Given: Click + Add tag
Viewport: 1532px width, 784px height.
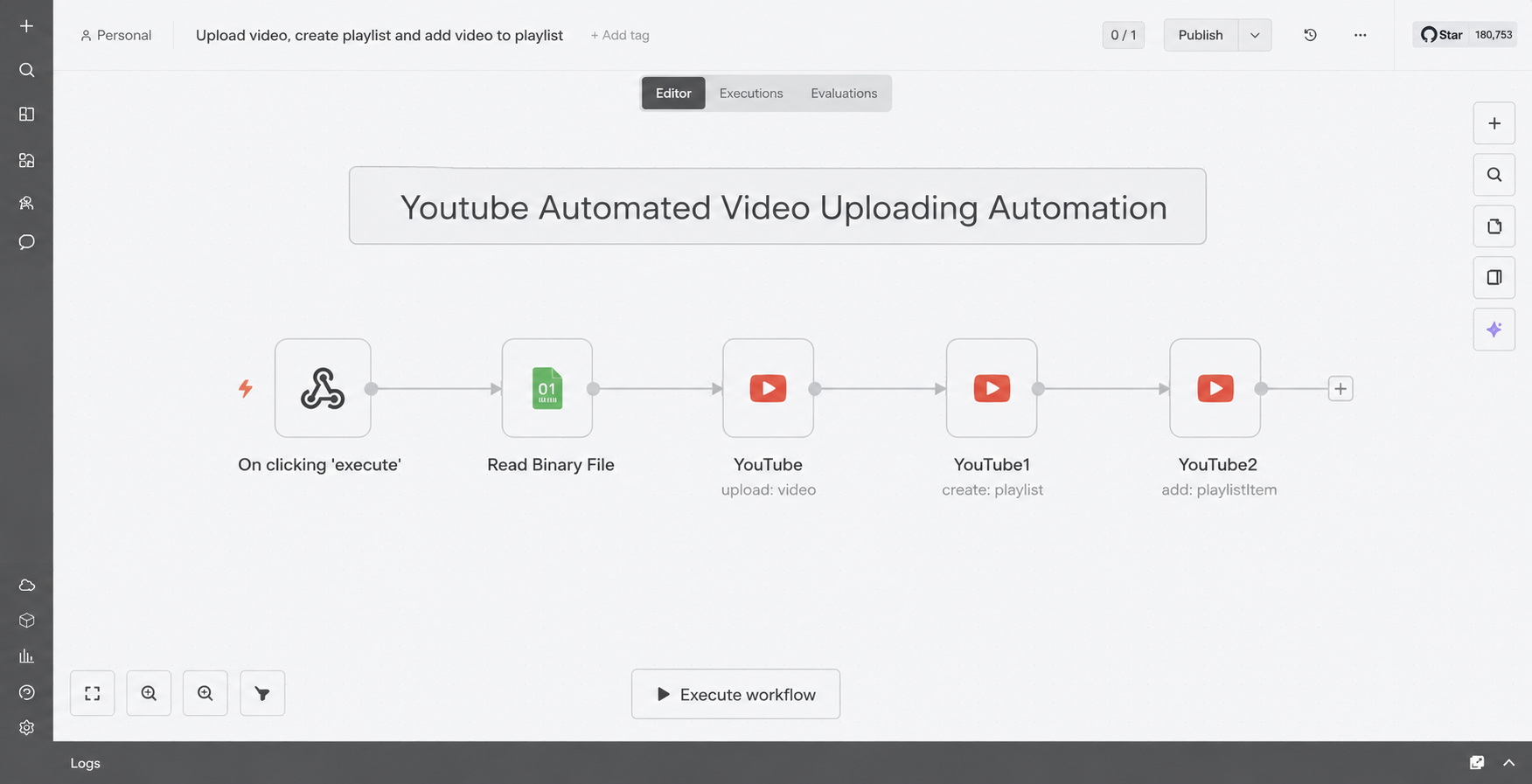Looking at the screenshot, I should (620, 35).
